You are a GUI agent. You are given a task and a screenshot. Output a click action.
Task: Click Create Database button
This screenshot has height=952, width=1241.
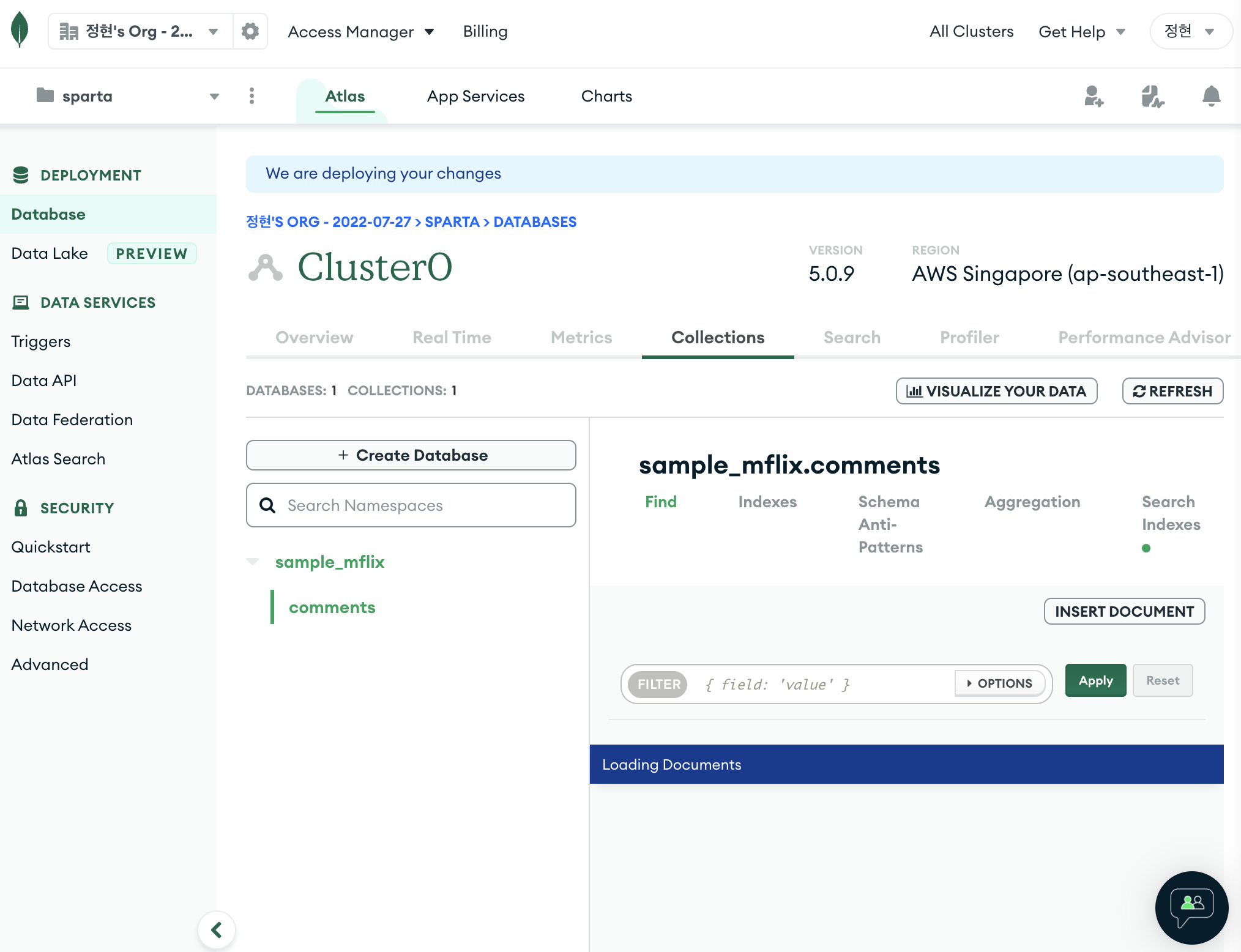(x=411, y=455)
